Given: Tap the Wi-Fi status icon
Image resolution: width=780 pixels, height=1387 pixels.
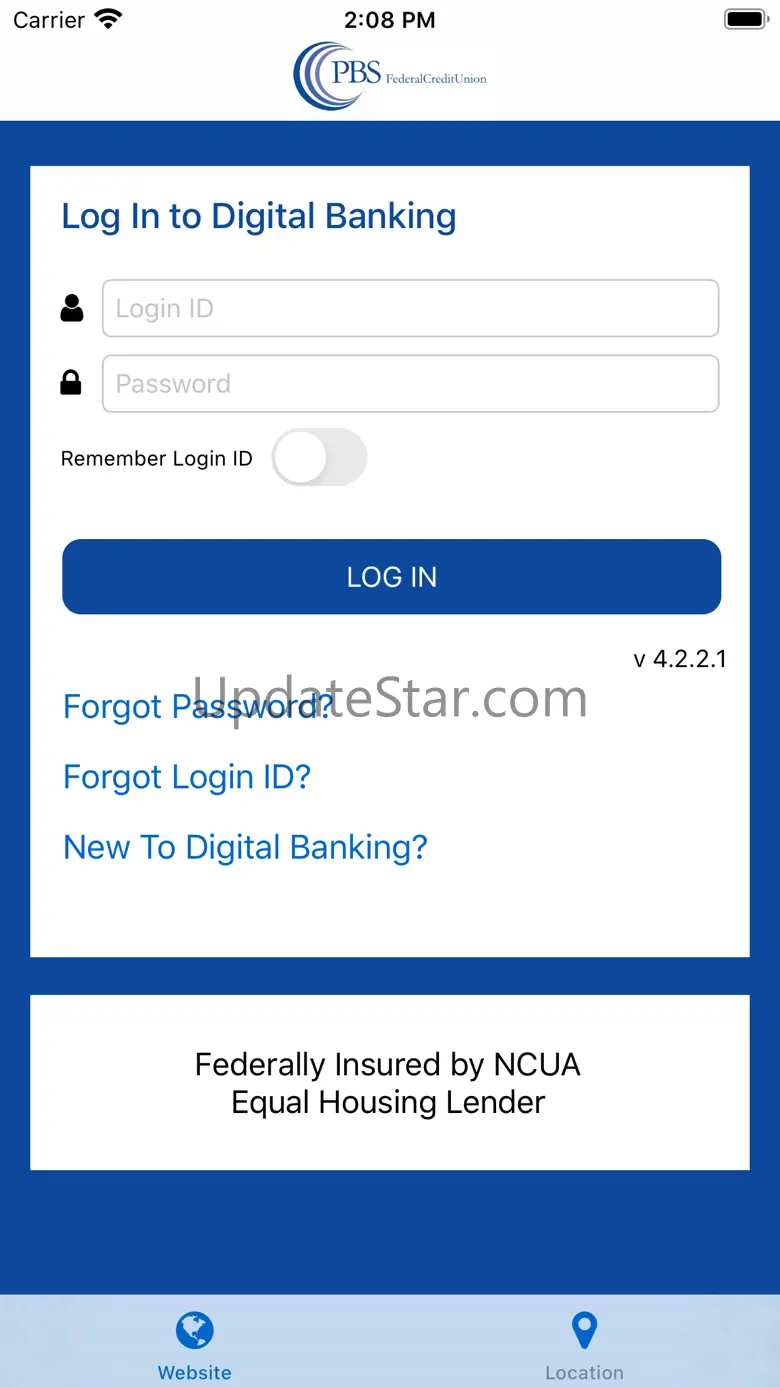Looking at the screenshot, I should tap(107, 19).
